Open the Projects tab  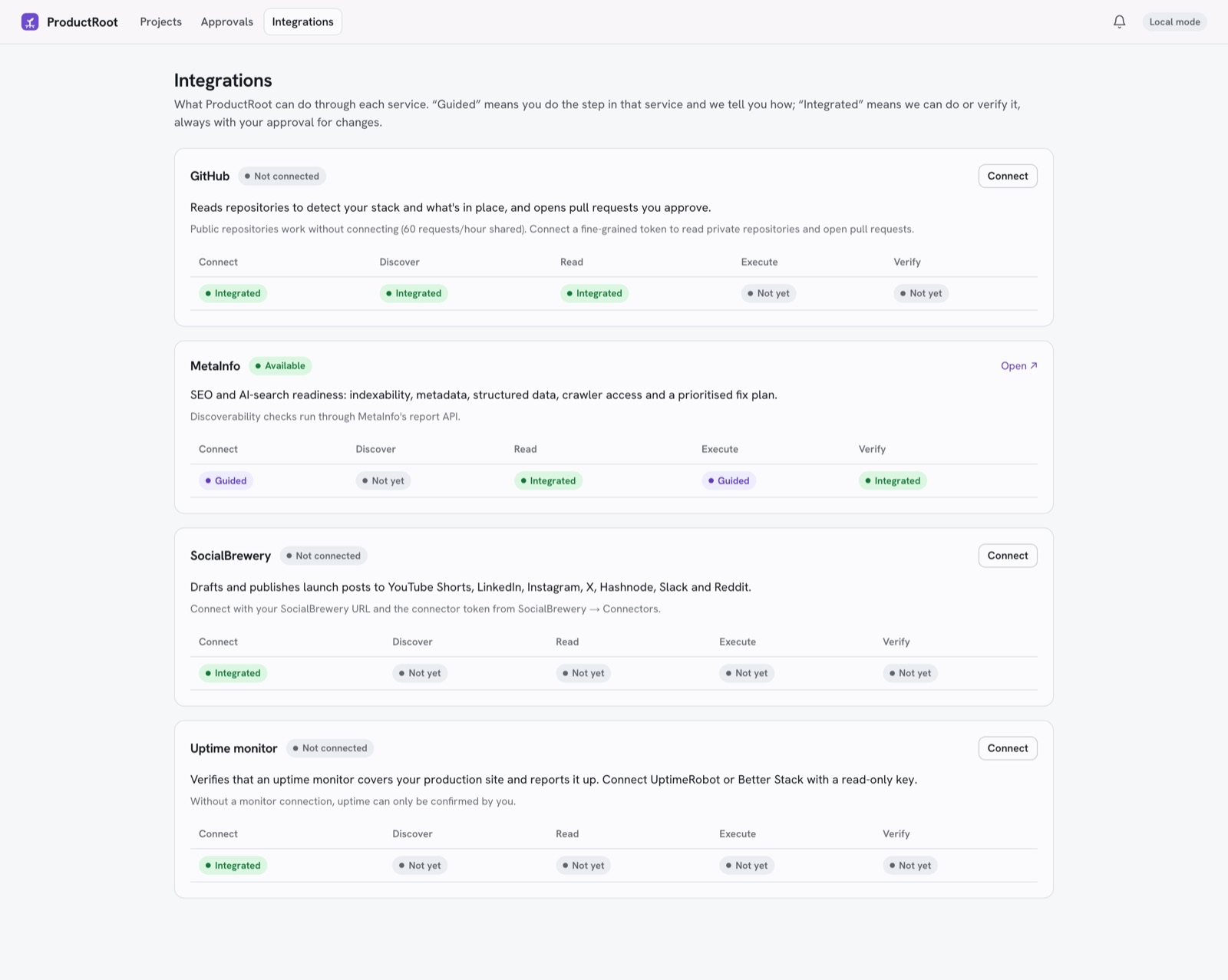pyautogui.click(x=160, y=21)
